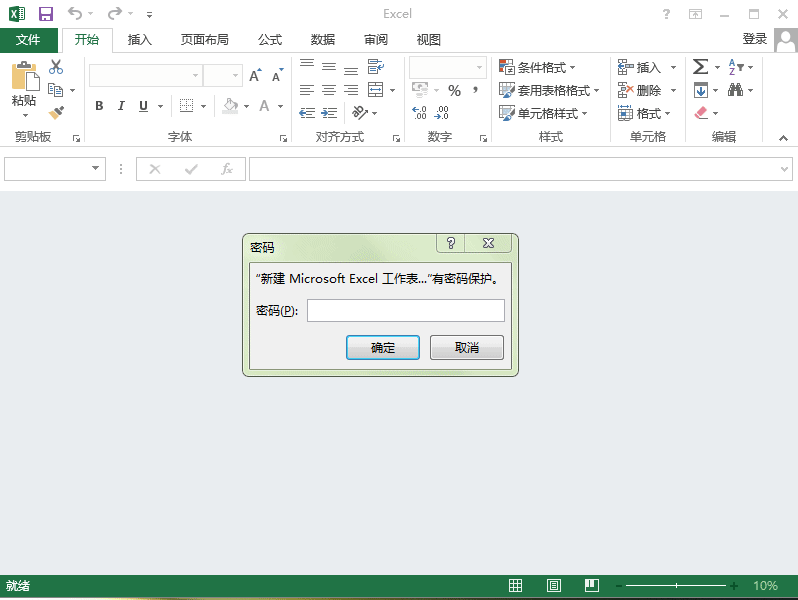Click 确定 in the password dialog
The height and width of the screenshot is (600, 798).
point(383,348)
